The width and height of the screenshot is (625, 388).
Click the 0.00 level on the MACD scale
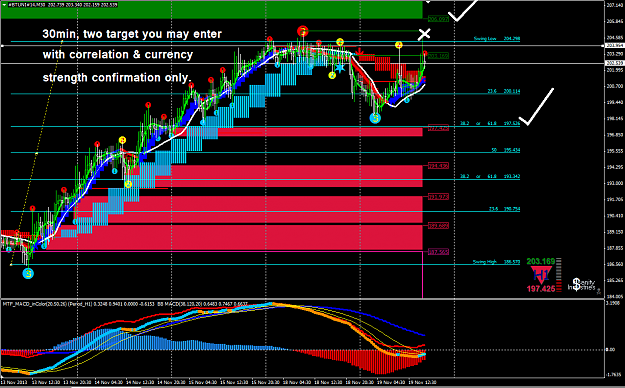pyautogui.click(x=611, y=350)
